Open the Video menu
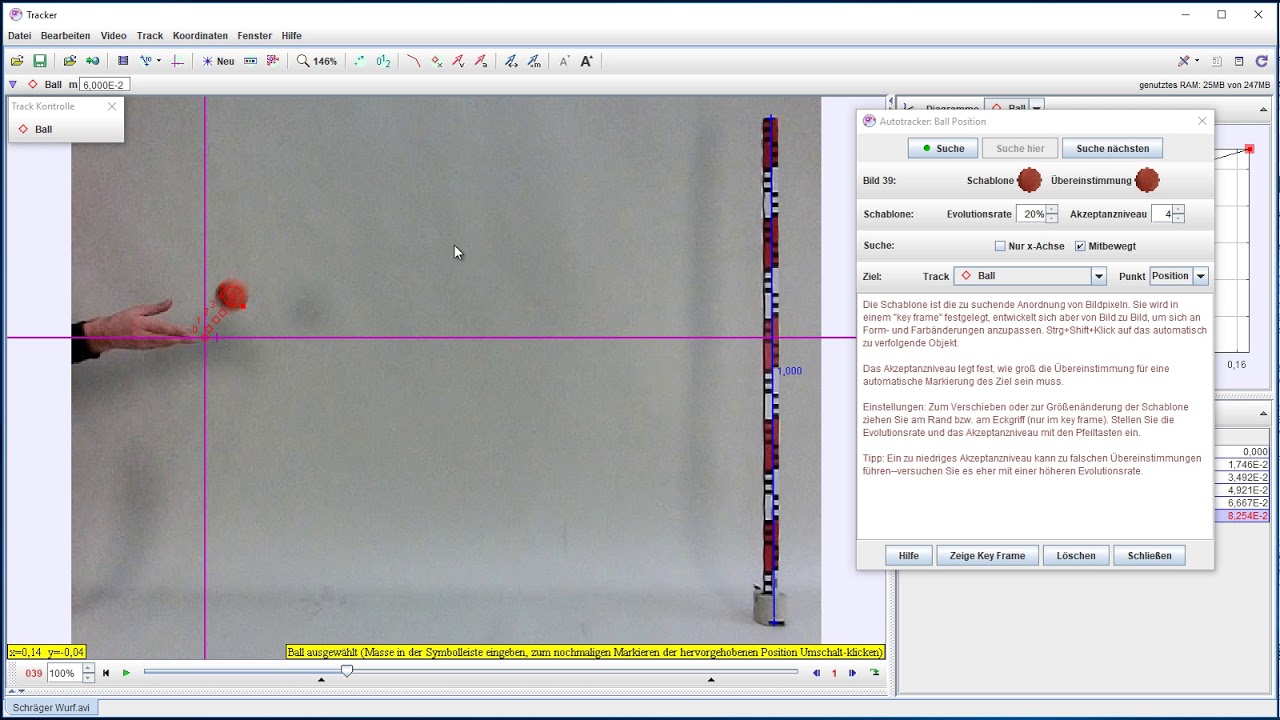This screenshot has height=720, width=1280. click(x=114, y=36)
